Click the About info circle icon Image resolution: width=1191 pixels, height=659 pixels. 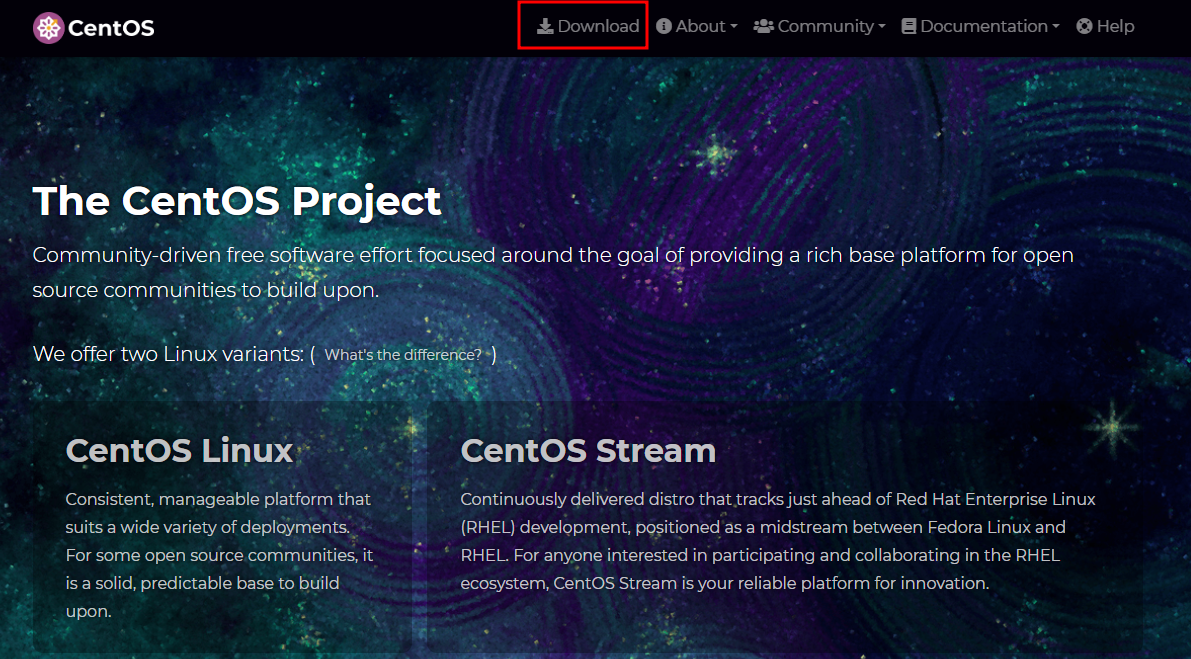[664, 27]
